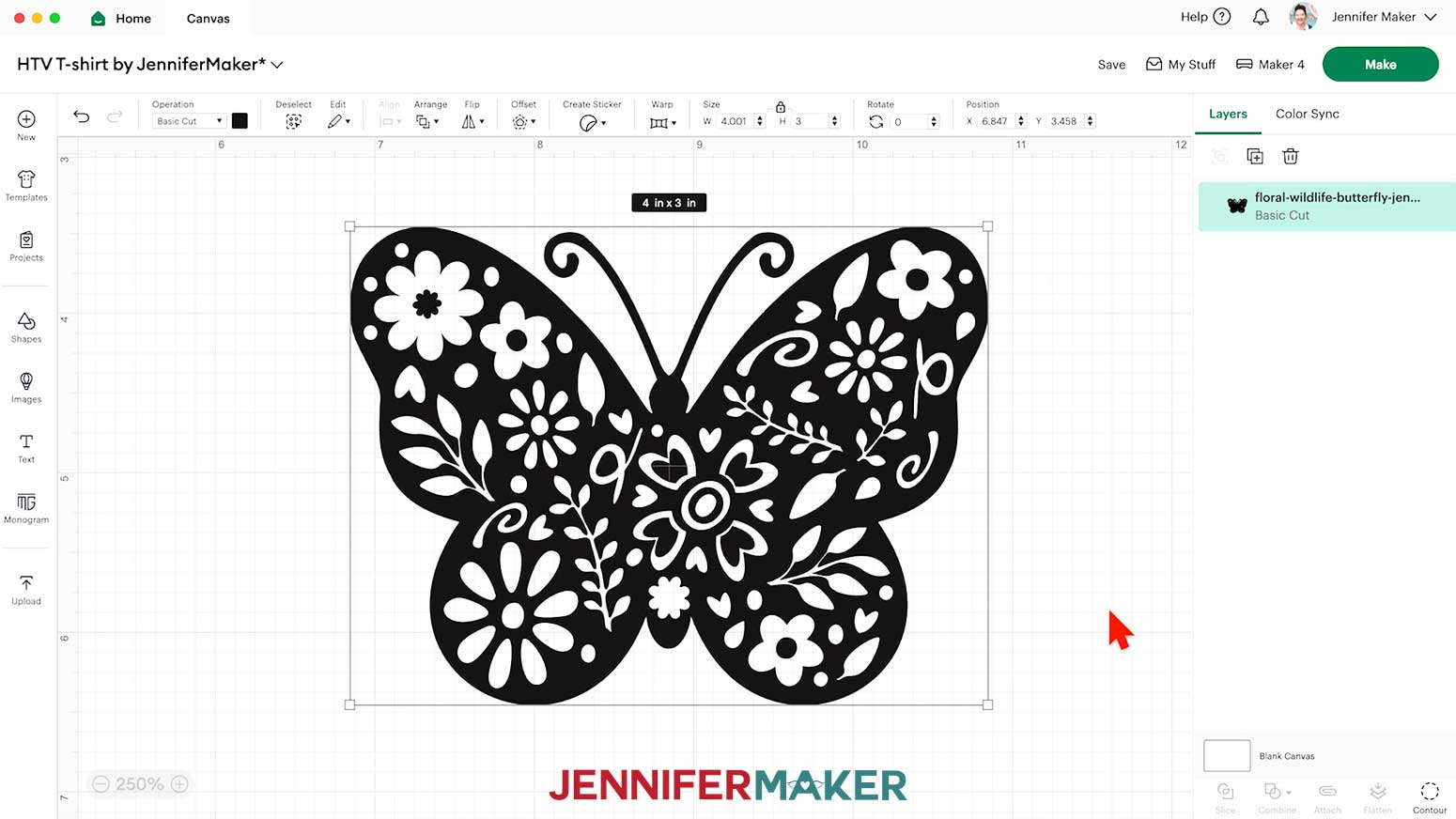Open the Warp dropdown
Viewport: 1456px width, 819px height.
click(662, 123)
